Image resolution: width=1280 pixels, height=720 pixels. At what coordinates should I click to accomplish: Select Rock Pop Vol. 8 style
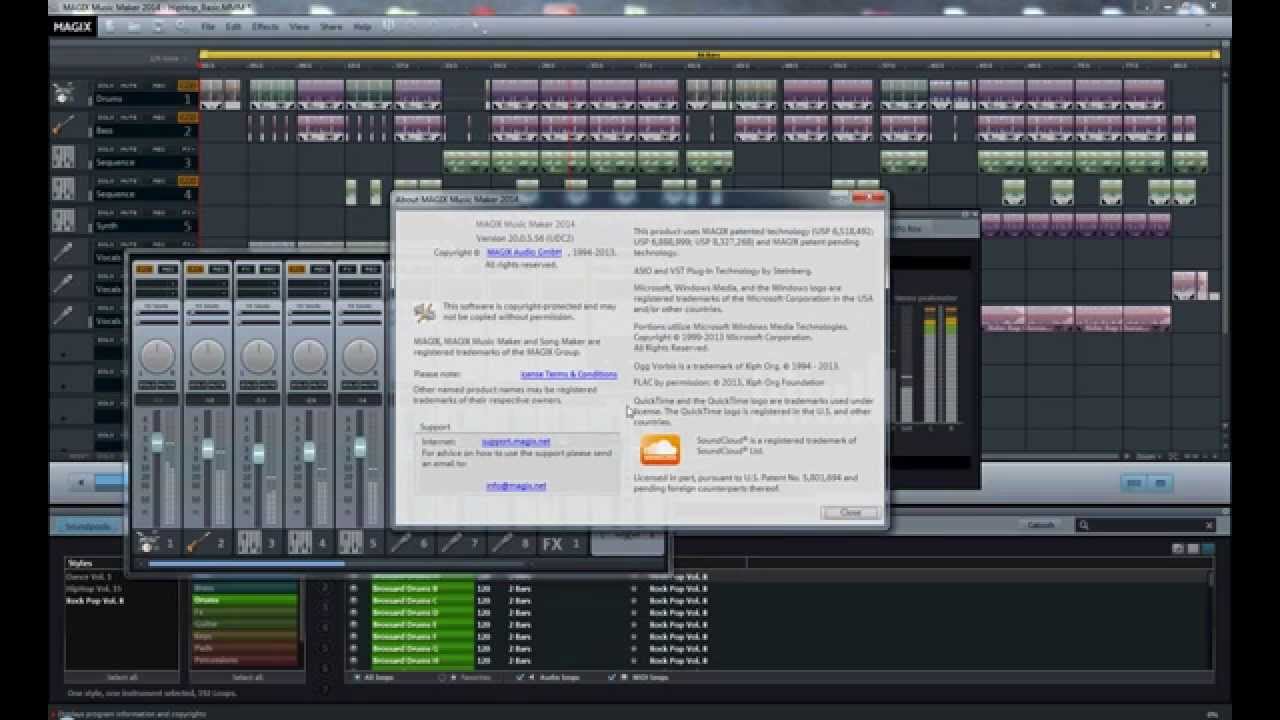95,601
